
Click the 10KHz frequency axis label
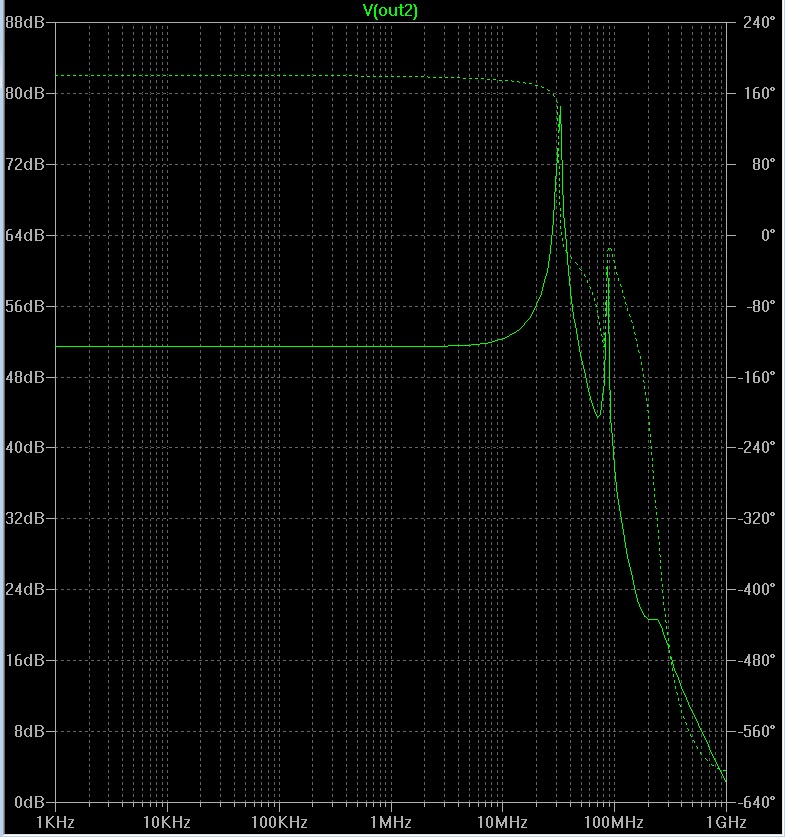coord(167,823)
